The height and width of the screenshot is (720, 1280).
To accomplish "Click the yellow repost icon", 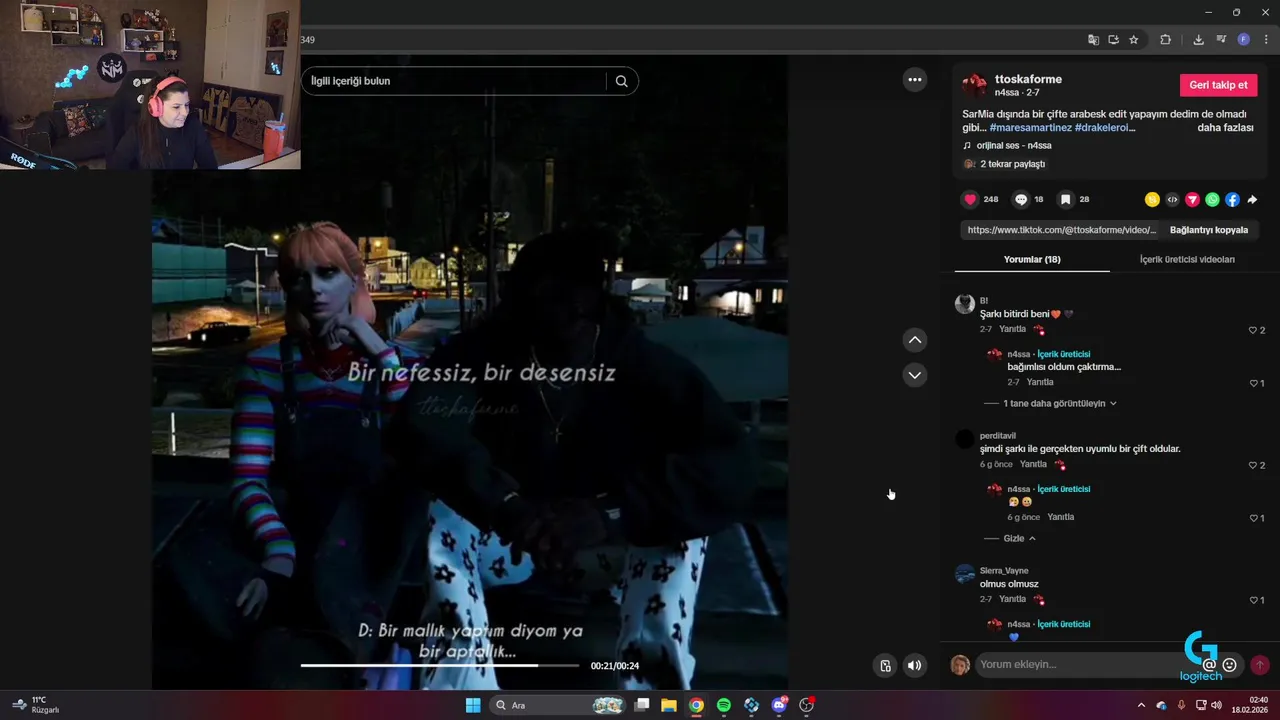I will pos(1152,200).
